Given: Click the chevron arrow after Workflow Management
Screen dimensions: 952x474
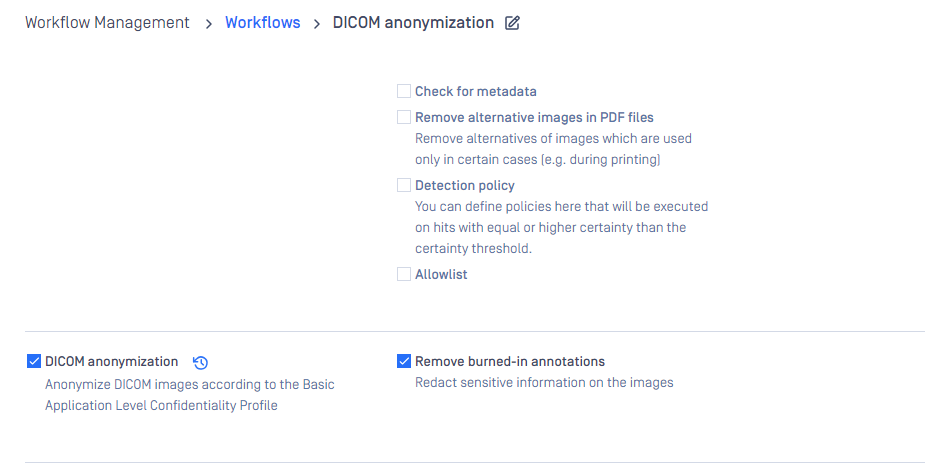Looking at the screenshot, I should 208,24.
